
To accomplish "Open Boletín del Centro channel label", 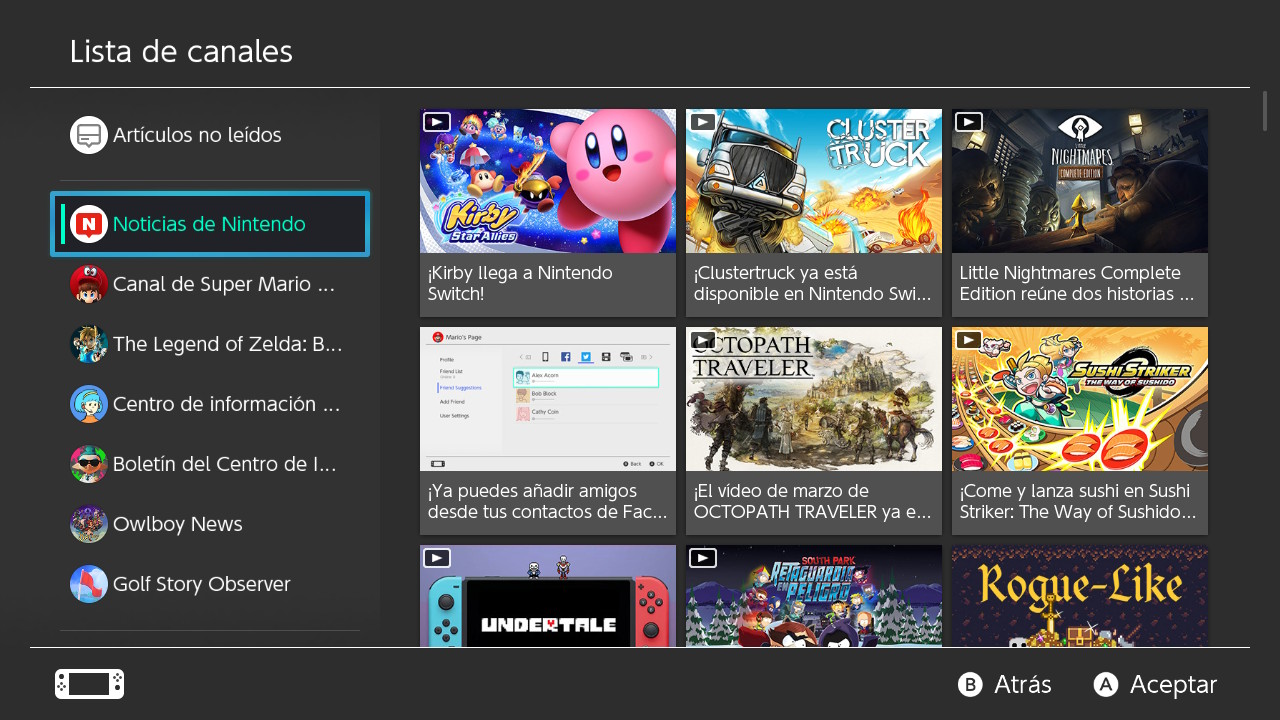I will [x=224, y=464].
